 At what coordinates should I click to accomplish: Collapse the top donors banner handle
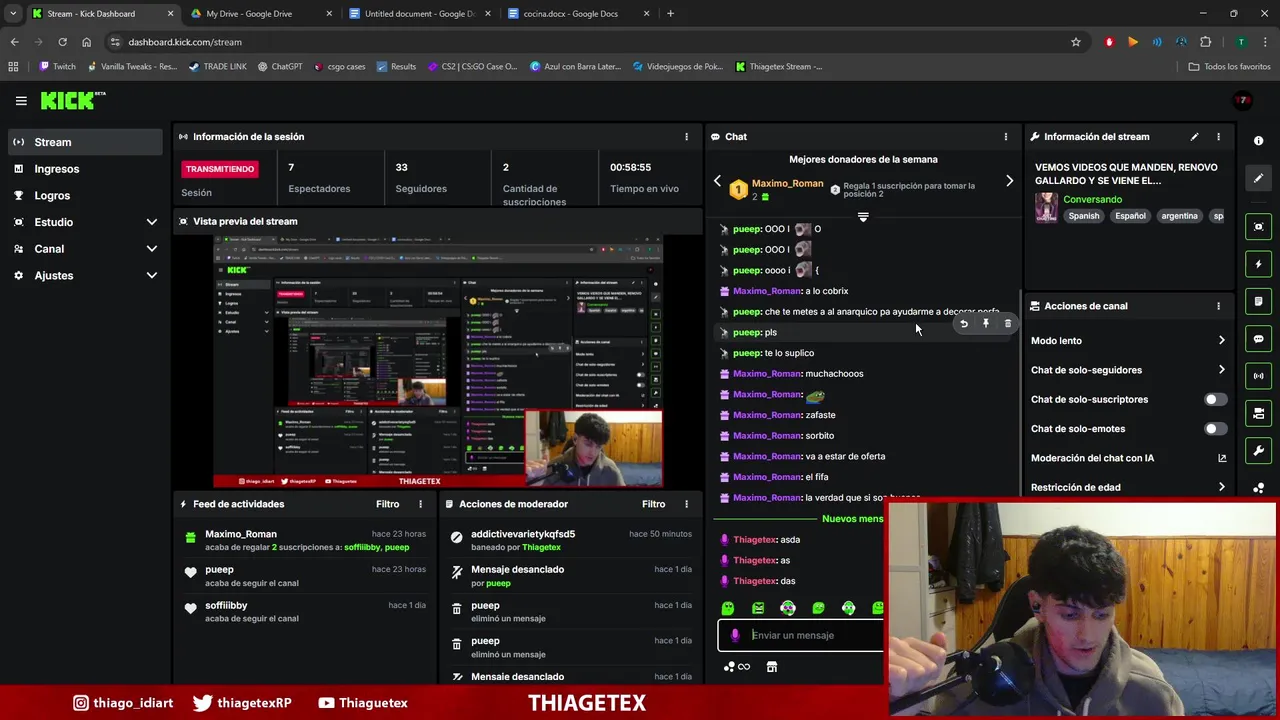click(x=863, y=216)
